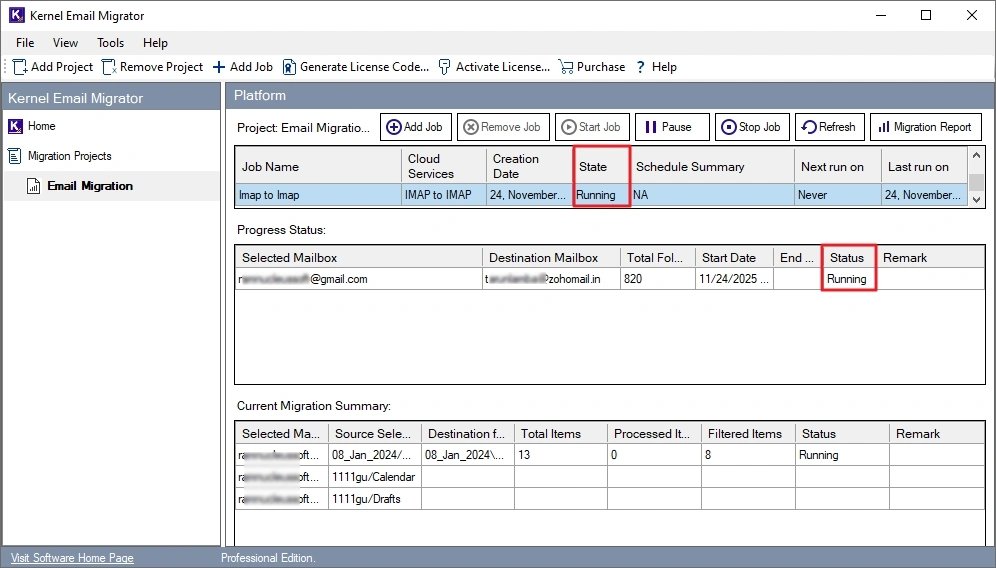Click Remove Project in top toolbar

point(152,67)
